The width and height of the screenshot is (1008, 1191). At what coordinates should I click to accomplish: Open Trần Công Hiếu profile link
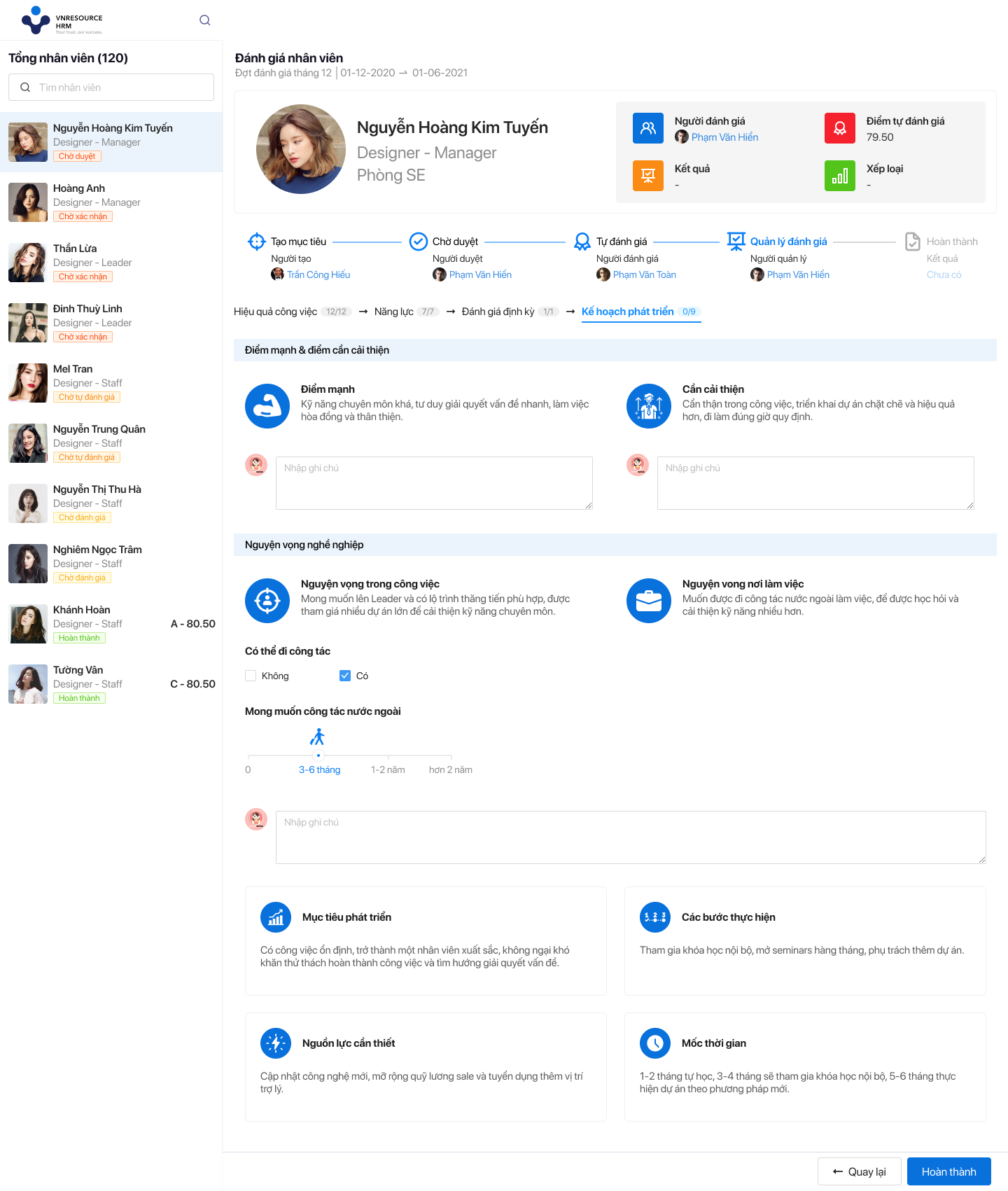pyautogui.click(x=318, y=274)
